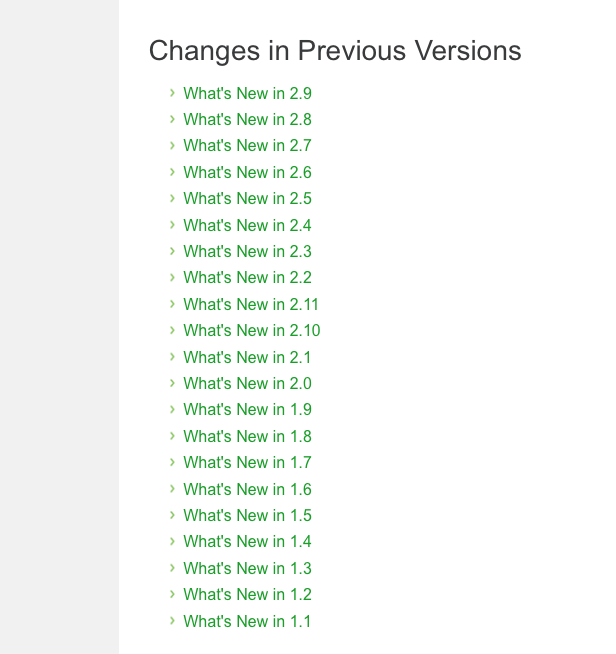This screenshot has width=616, height=654.
Task: Go to What's New in 2.10
Action: 252,330
